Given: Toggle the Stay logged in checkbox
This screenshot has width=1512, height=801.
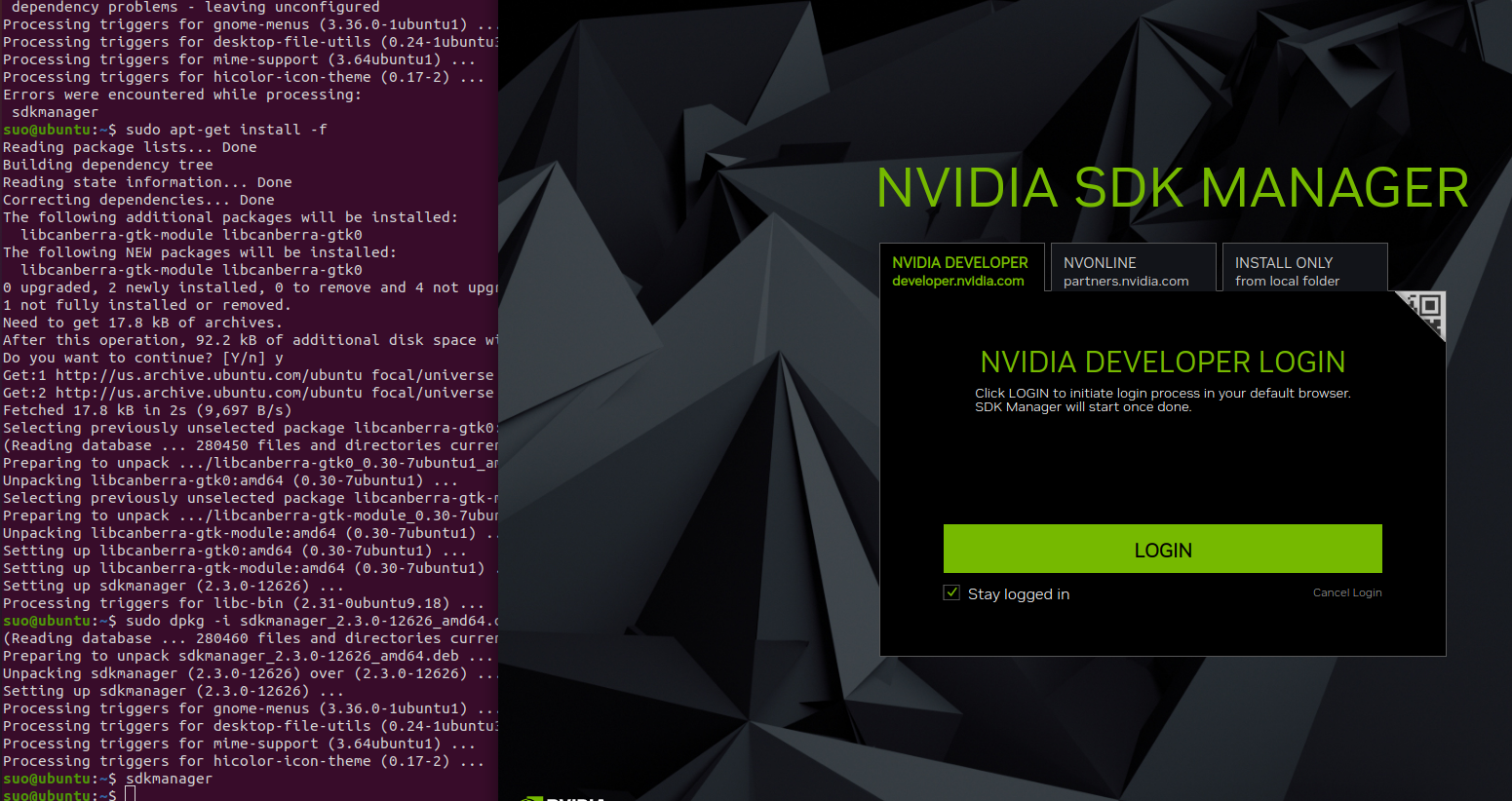Looking at the screenshot, I should click(951, 592).
